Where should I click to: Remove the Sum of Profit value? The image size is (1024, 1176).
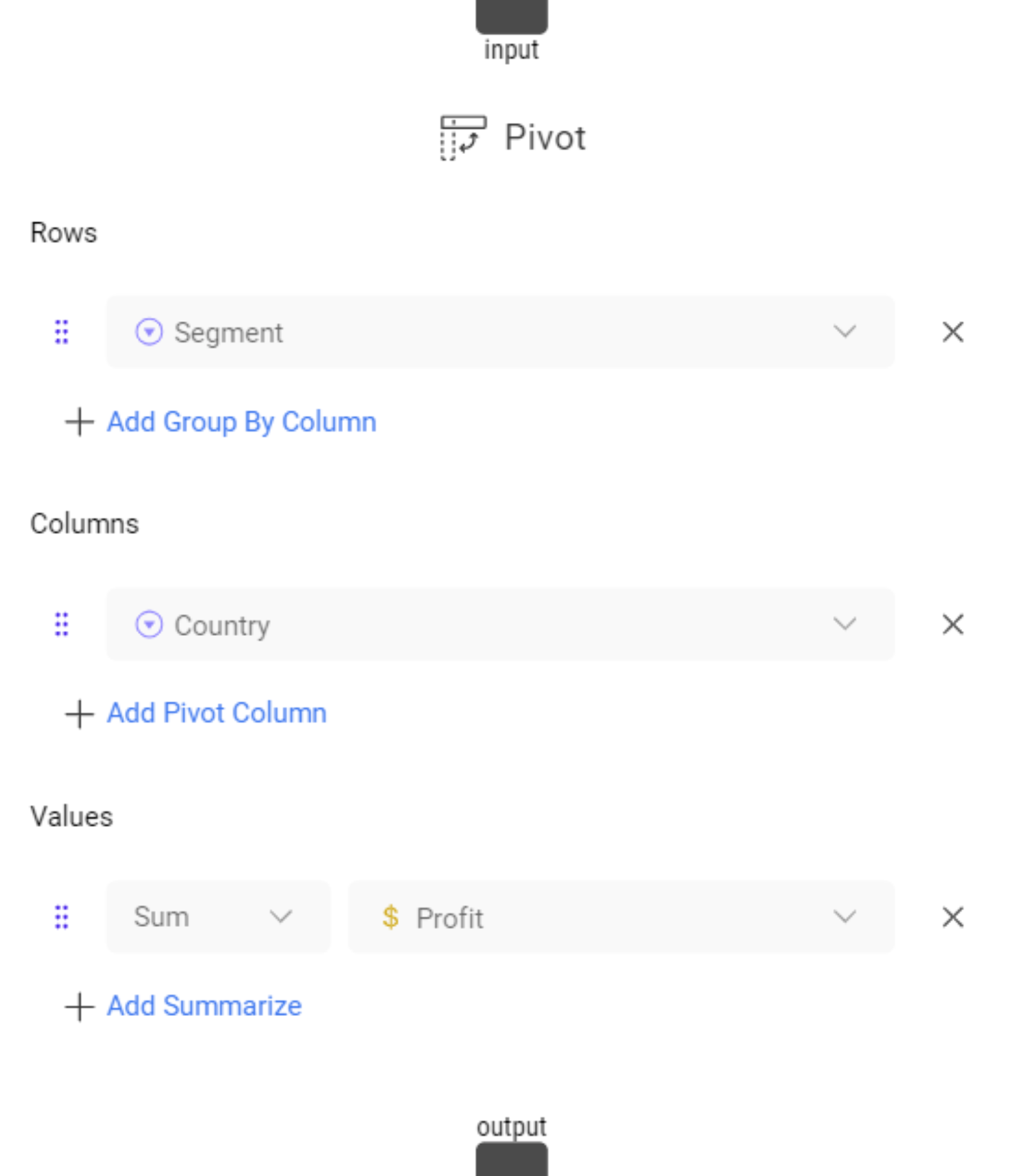[953, 917]
